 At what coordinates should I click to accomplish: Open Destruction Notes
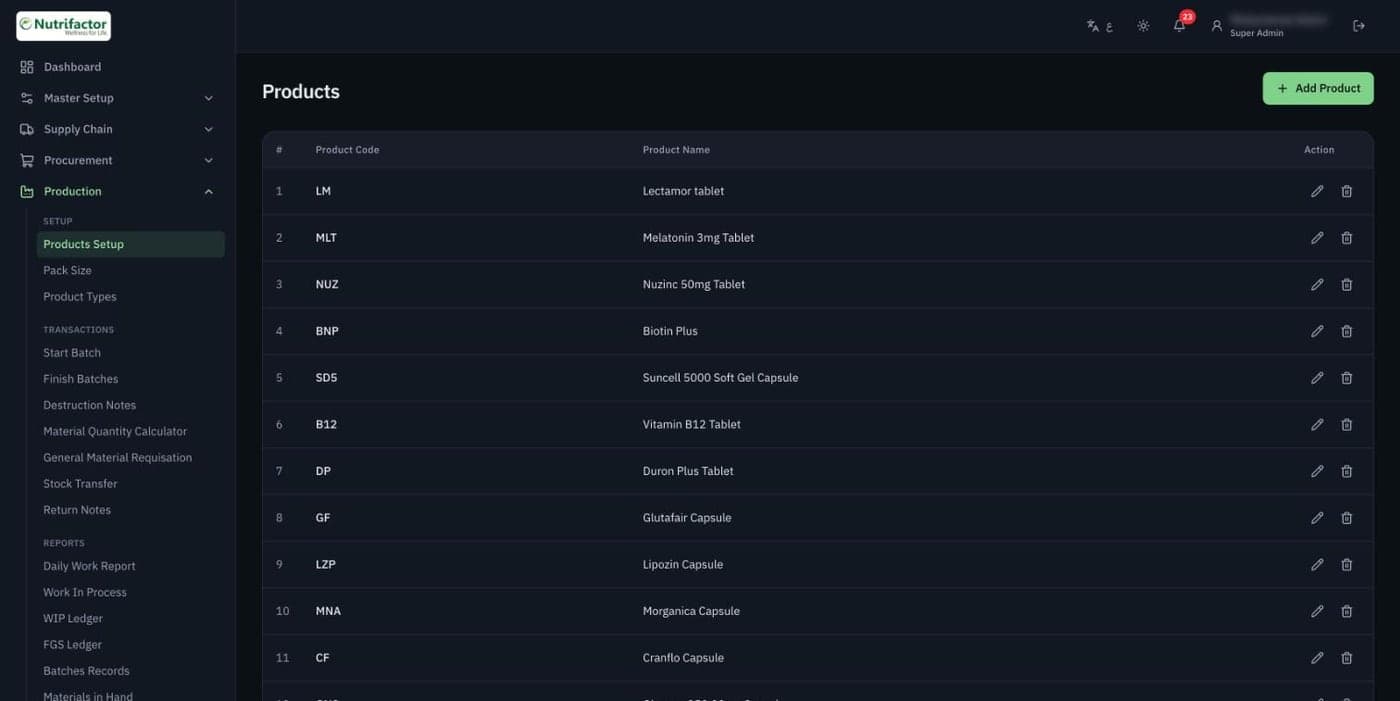(x=89, y=405)
